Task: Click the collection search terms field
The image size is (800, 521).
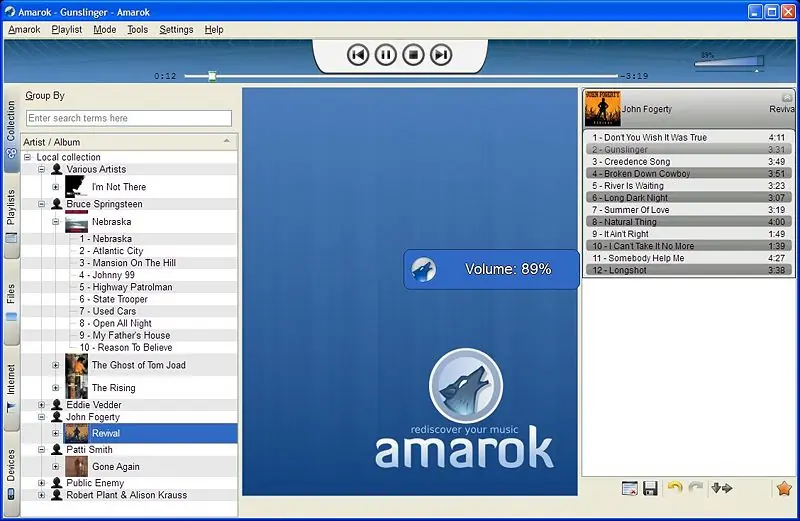Action: pos(129,118)
